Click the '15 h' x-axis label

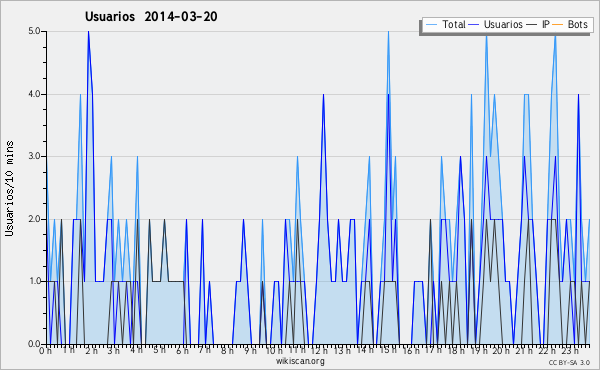click(388, 350)
